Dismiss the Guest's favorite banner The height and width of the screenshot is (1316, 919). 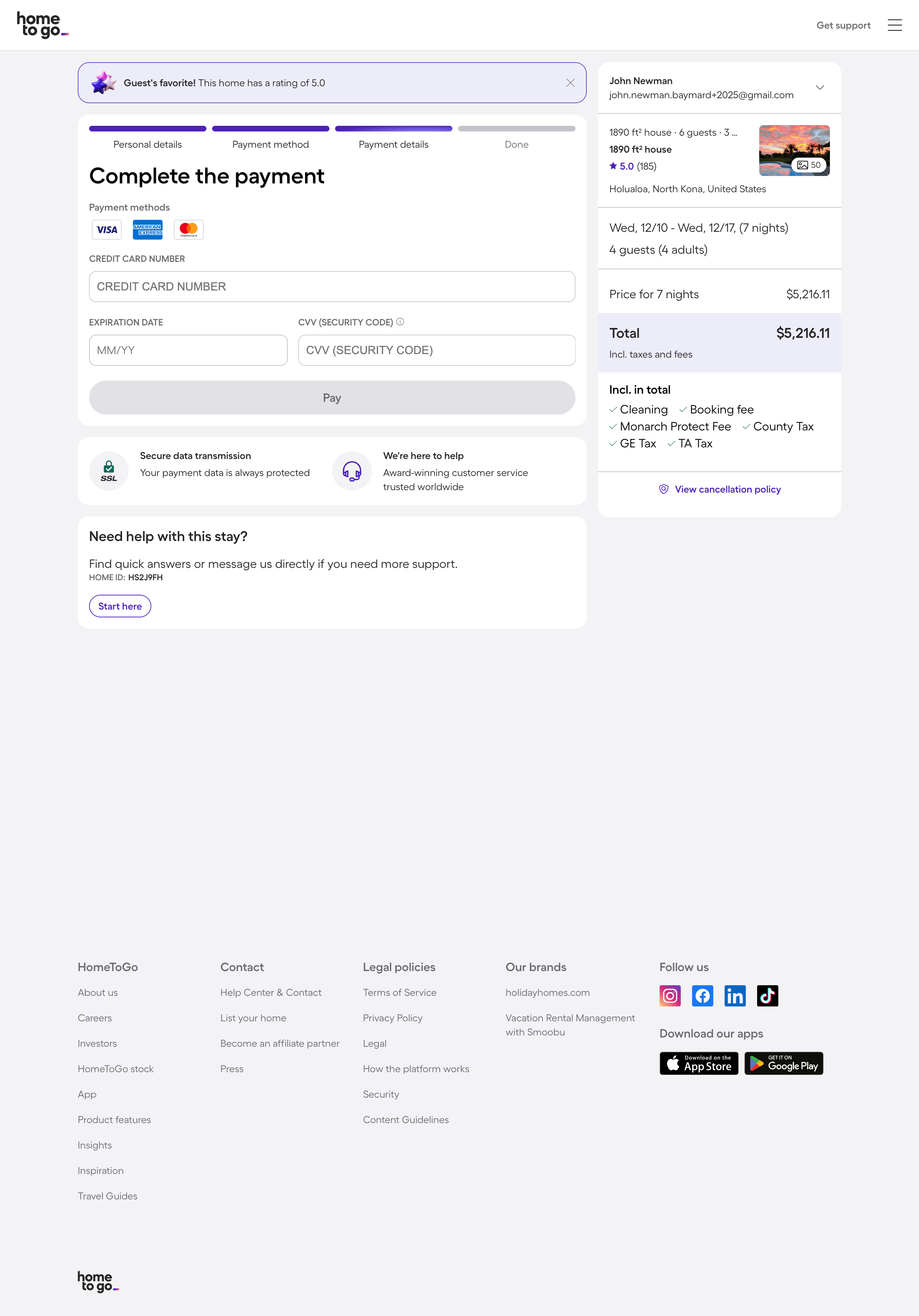(x=570, y=83)
